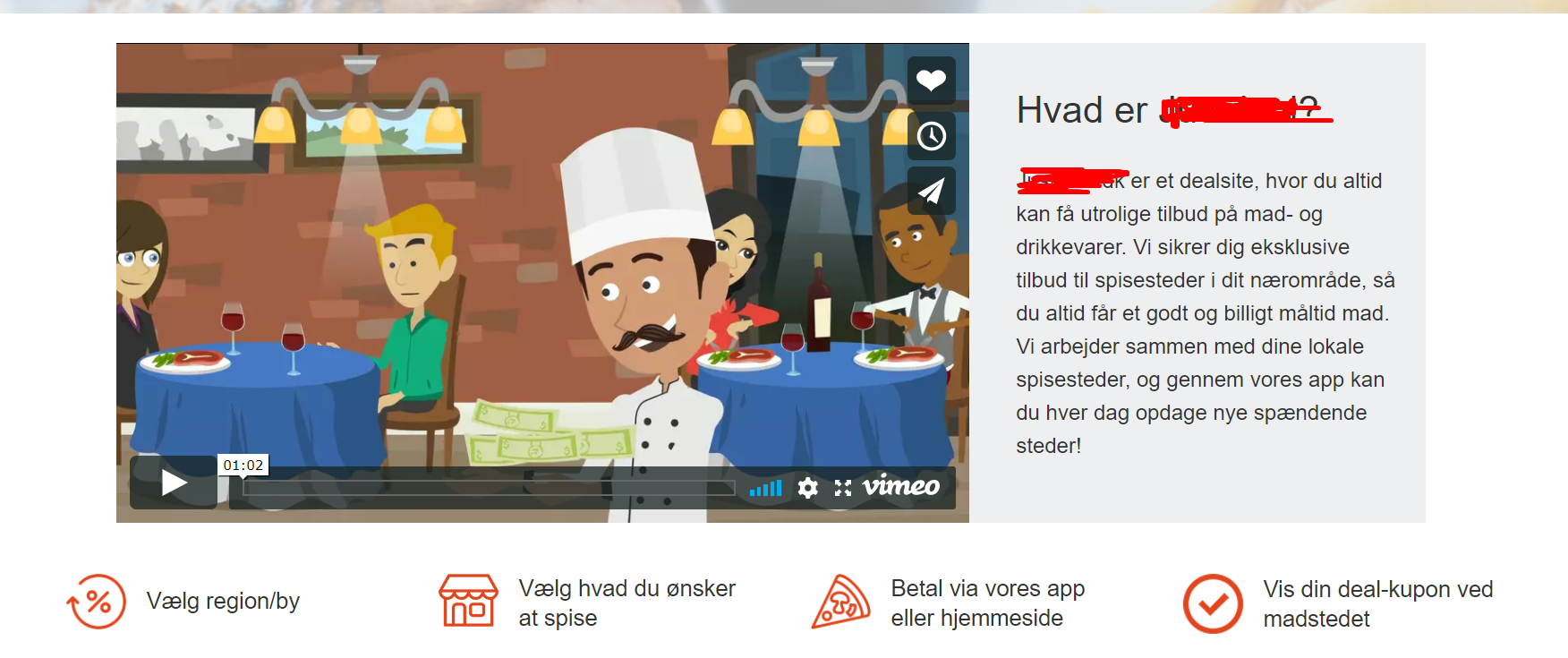The height and width of the screenshot is (658, 1568).
Task: Click the storefront shop icon
Action: [468, 601]
